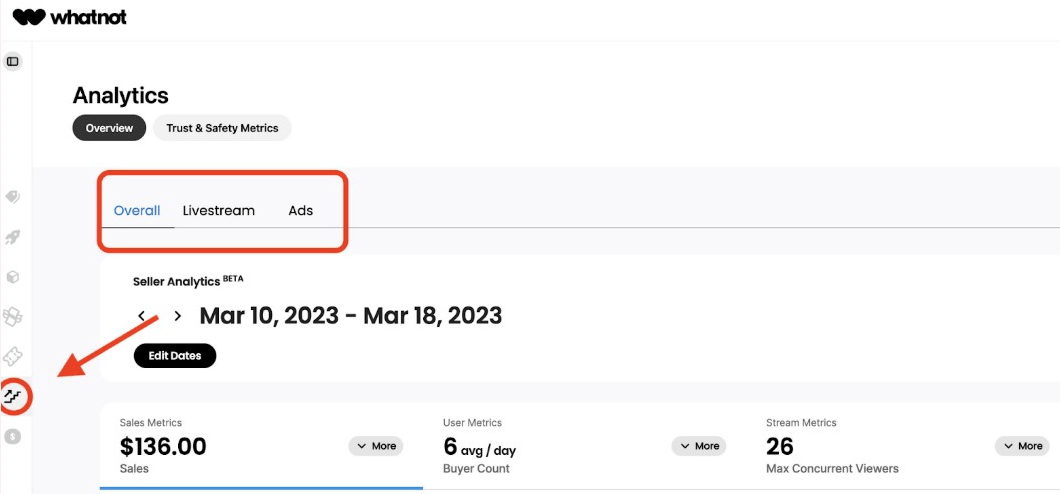
Task: Open the Ads tab
Action: point(301,211)
